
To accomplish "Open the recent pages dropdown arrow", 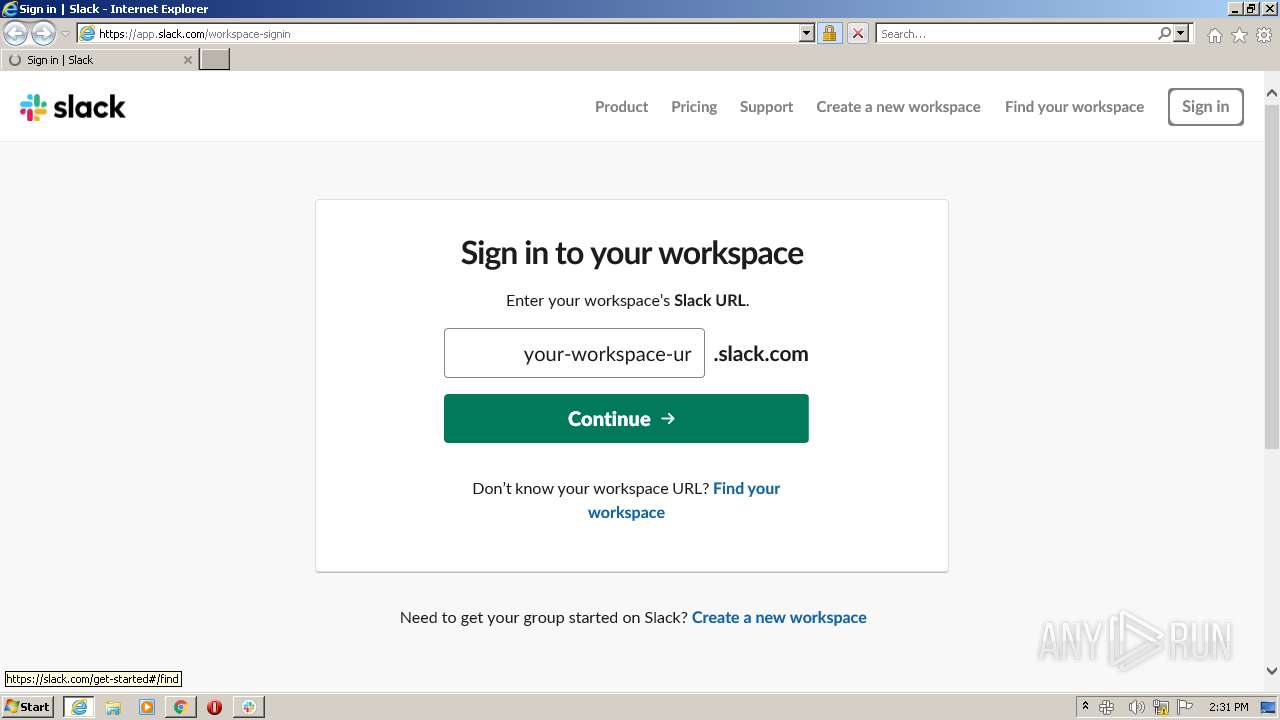I will tap(65, 34).
